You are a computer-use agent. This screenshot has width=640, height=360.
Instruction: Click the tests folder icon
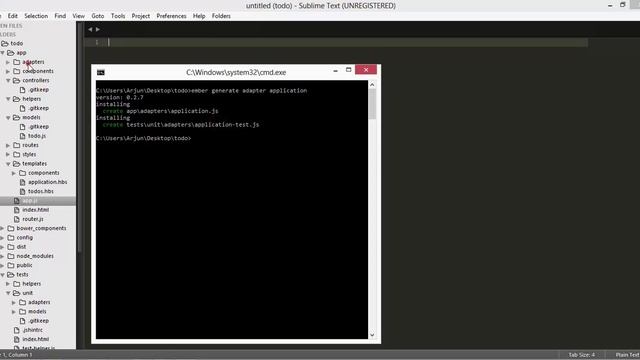11,275
